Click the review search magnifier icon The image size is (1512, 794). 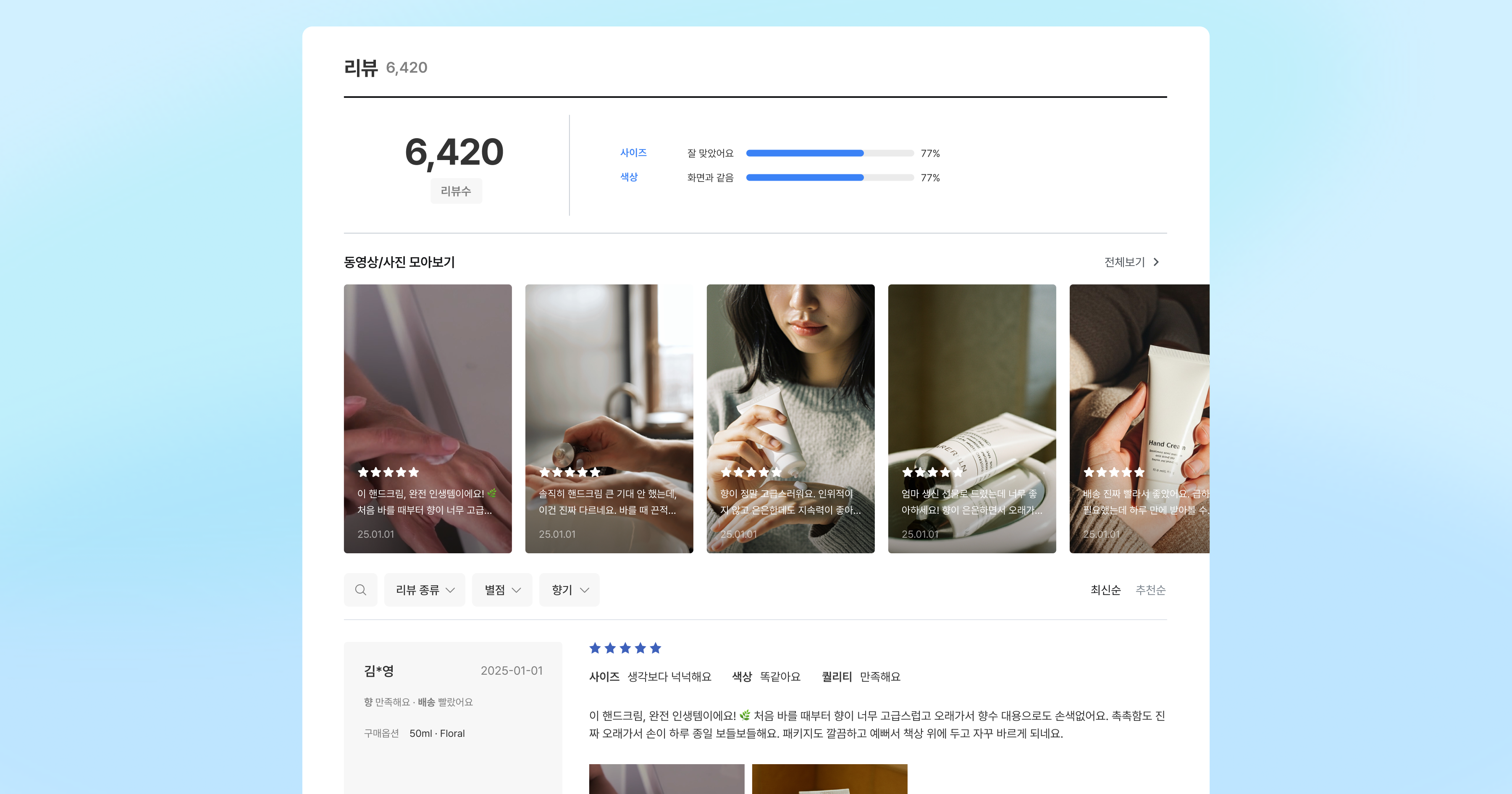tap(360, 590)
